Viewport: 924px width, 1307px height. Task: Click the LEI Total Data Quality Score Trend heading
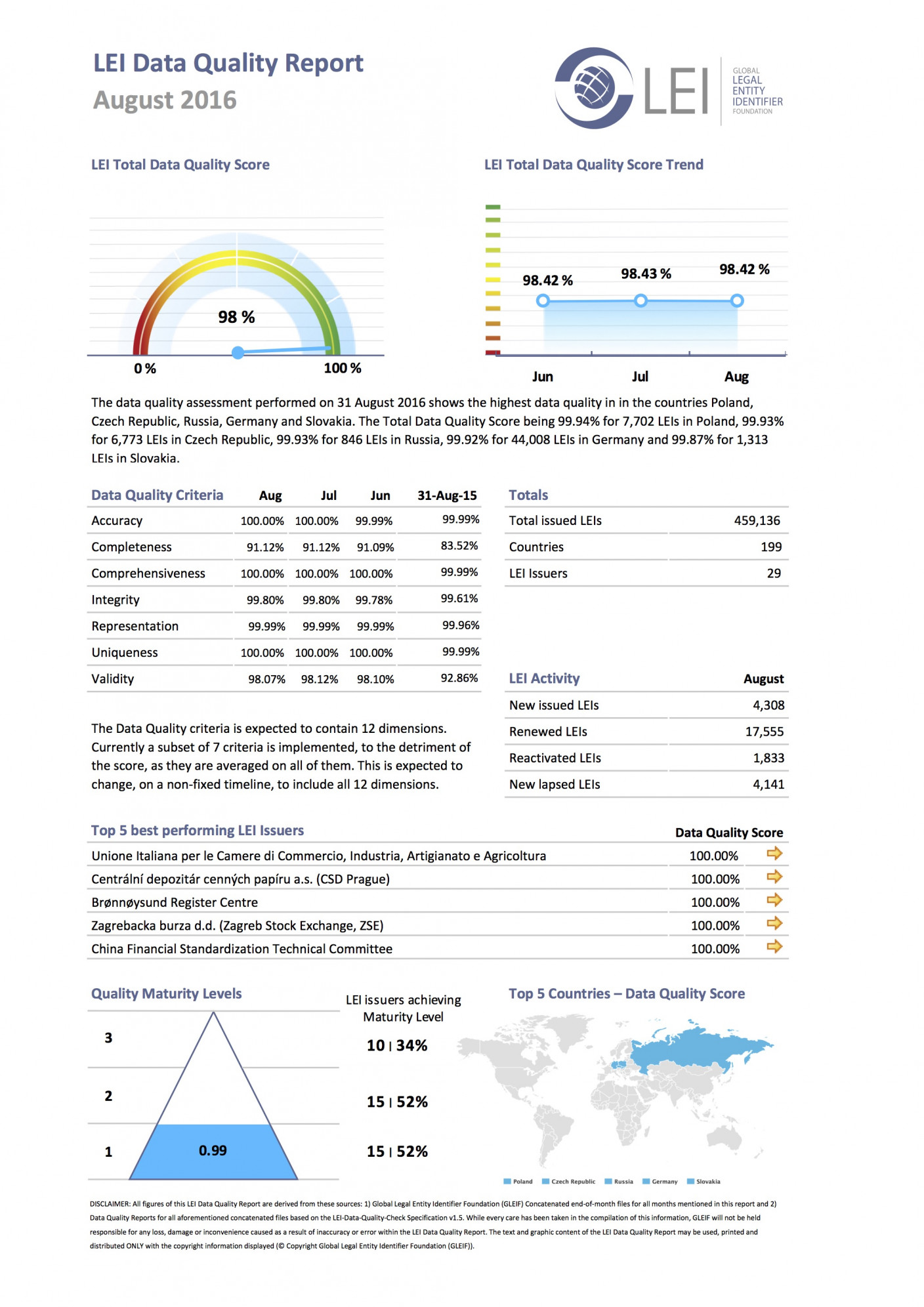(594, 165)
